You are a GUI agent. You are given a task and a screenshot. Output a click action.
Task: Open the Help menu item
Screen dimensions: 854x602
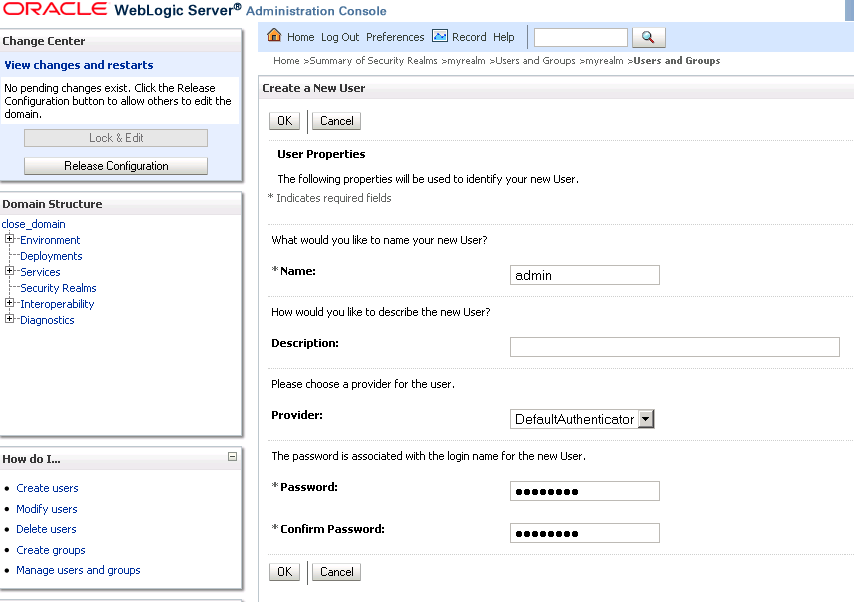pyautogui.click(x=504, y=37)
